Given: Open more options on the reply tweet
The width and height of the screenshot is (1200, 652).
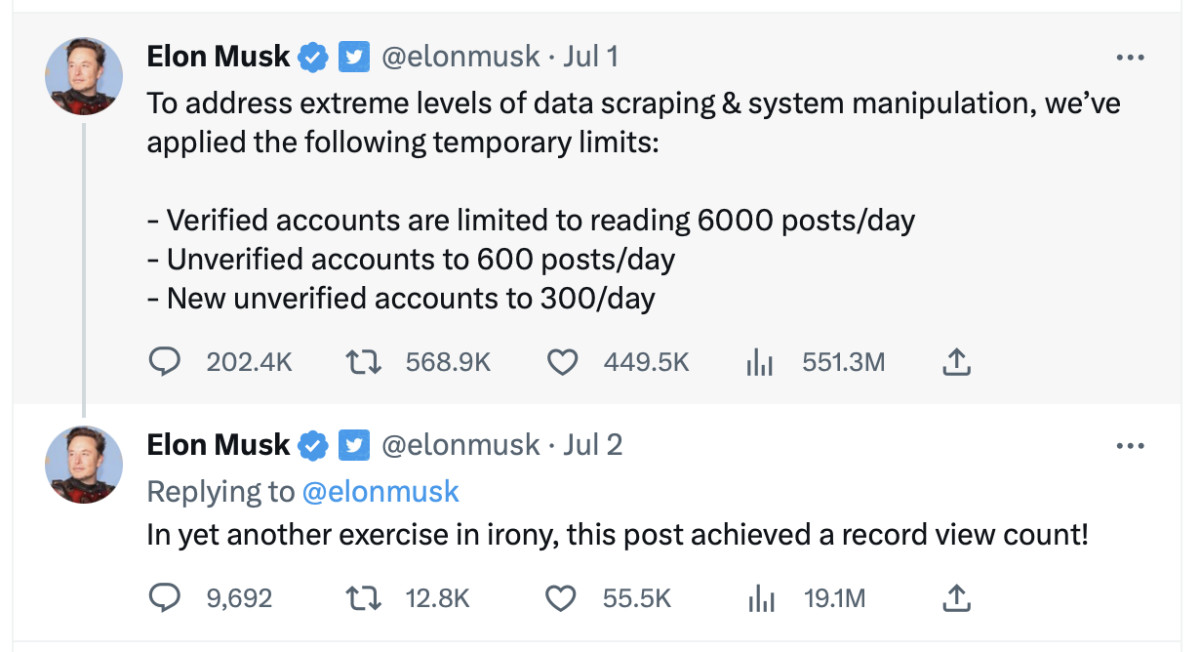Looking at the screenshot, I should tap(1130, 445).
